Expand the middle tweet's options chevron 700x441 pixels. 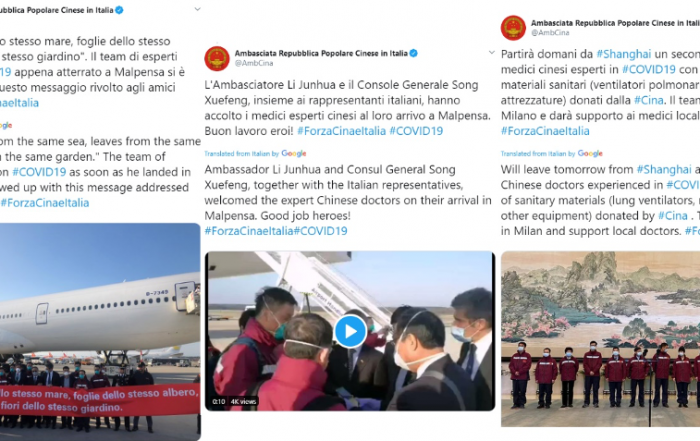point(492,53)
